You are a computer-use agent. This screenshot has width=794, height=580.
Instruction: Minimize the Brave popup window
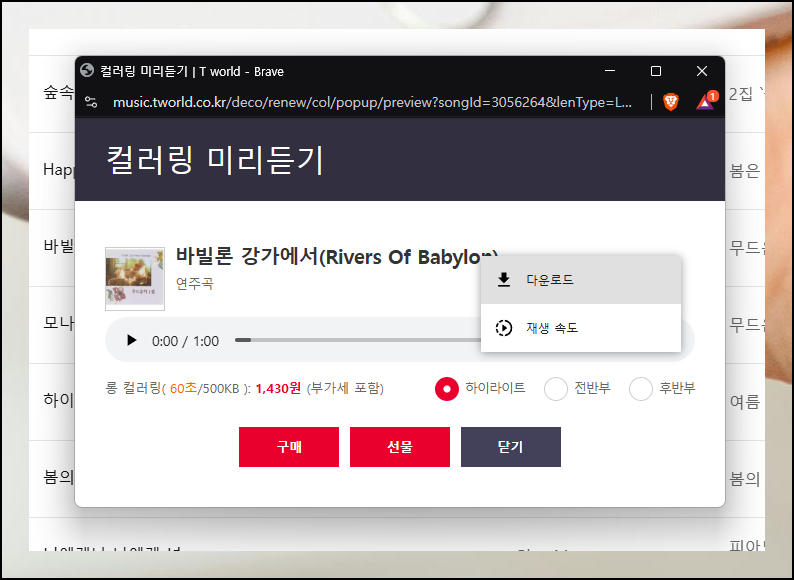(610, 71)
